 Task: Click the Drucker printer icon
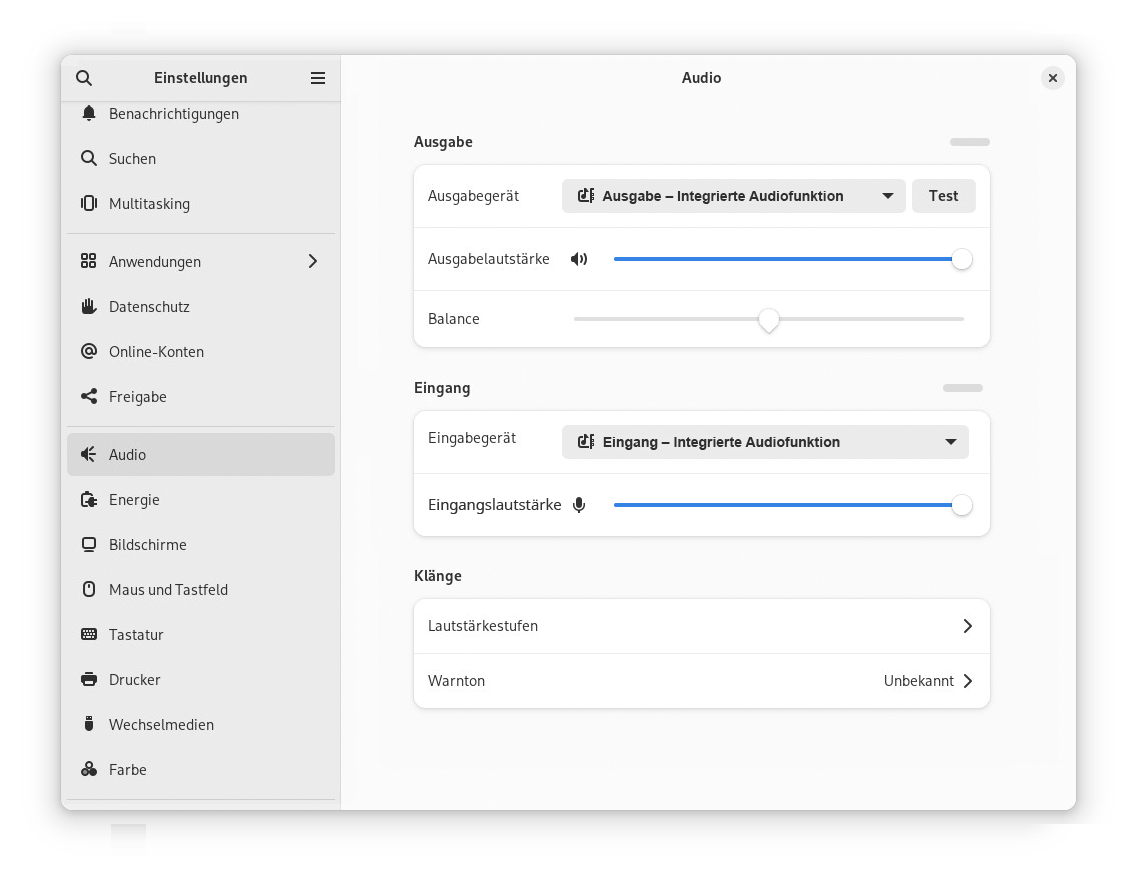89,680
